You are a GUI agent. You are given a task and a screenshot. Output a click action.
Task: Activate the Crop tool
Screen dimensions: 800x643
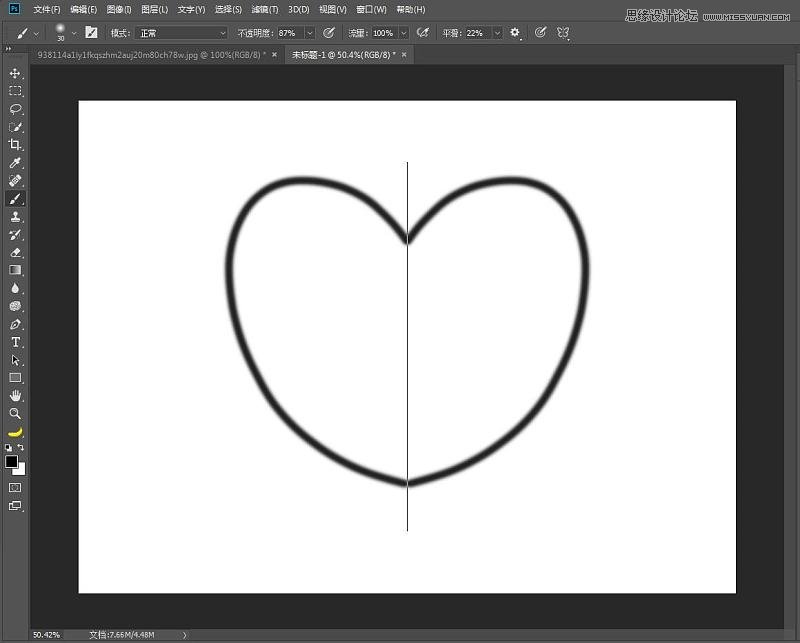pos(15,144)
